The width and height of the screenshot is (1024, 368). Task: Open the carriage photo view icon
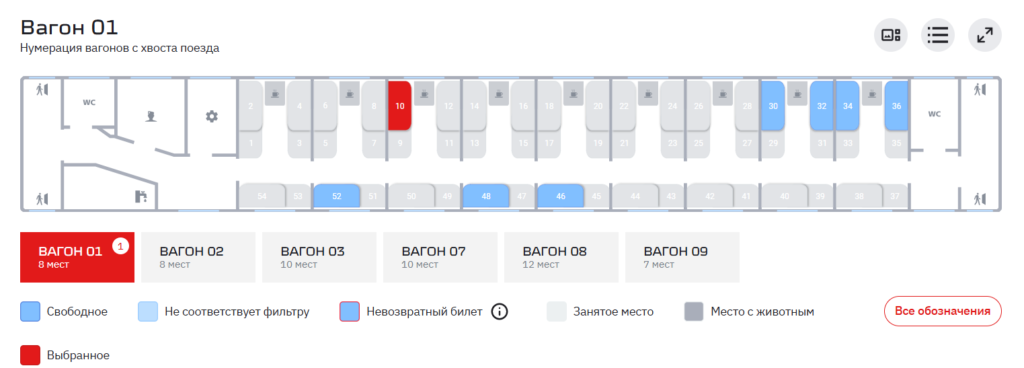(x=891, y=35)
